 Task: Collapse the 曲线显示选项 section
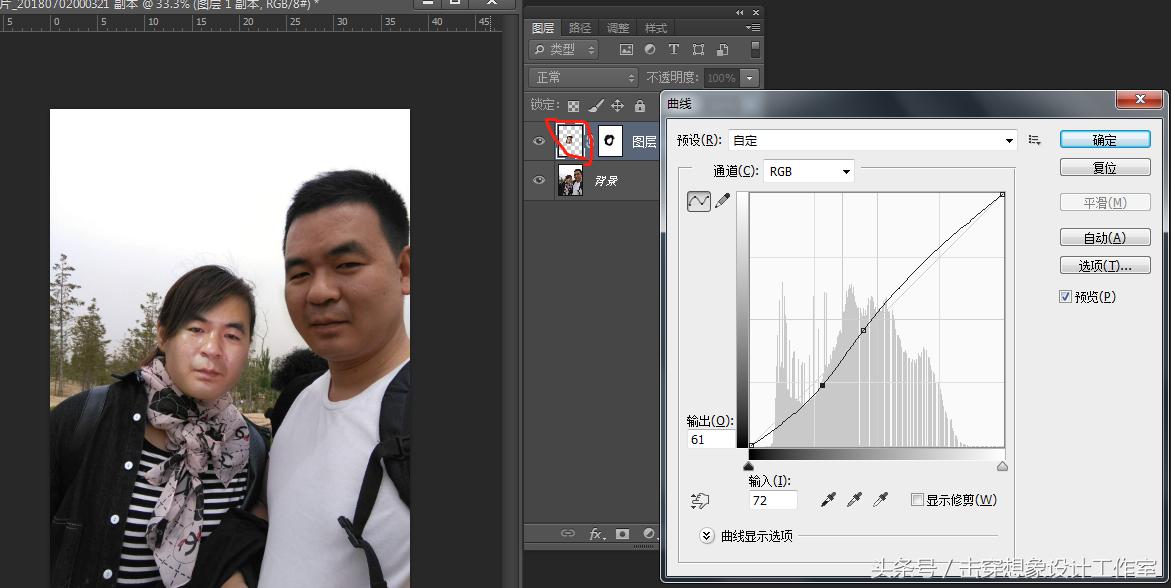click(706, 536)
